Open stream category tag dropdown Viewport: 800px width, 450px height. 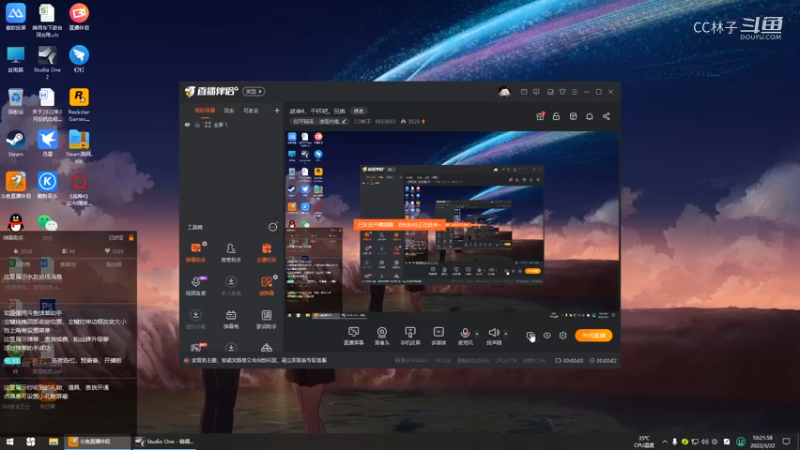319,121
